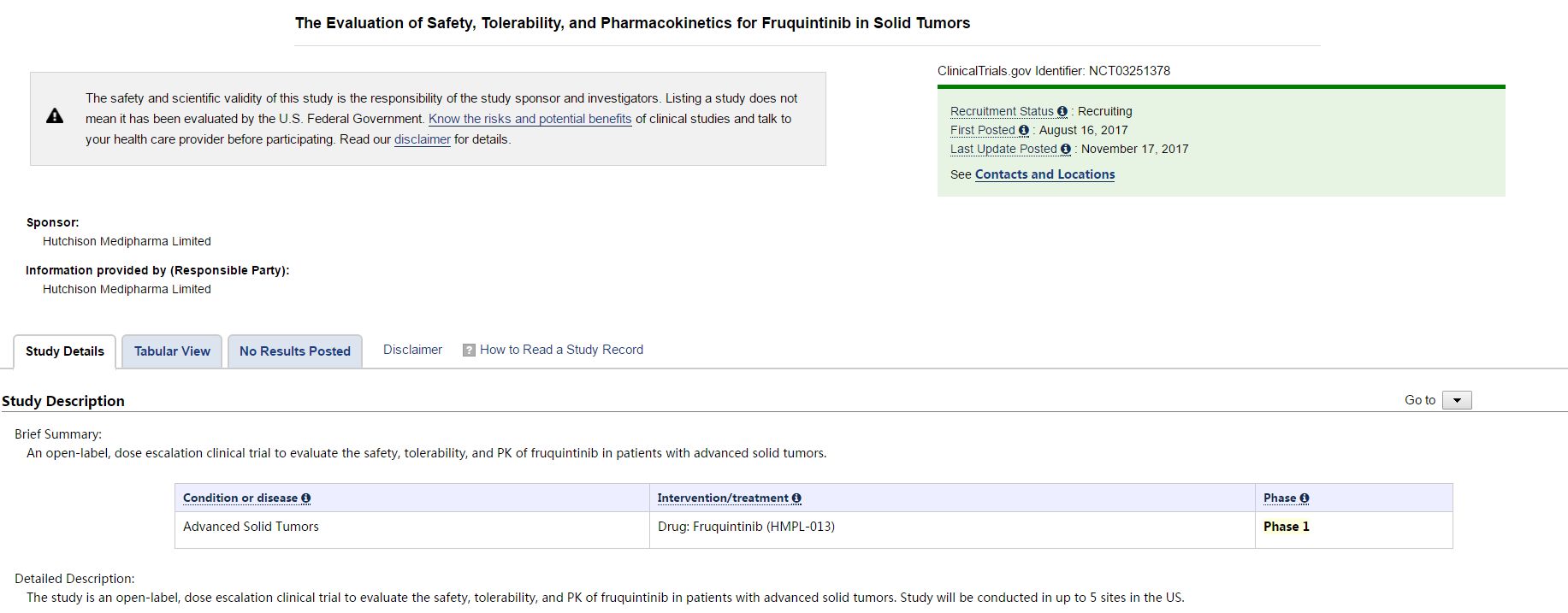The height and width of the screenshot is (613, 1568).
Task: Click the info icon next to First Posted
Action: [1024, 131]
